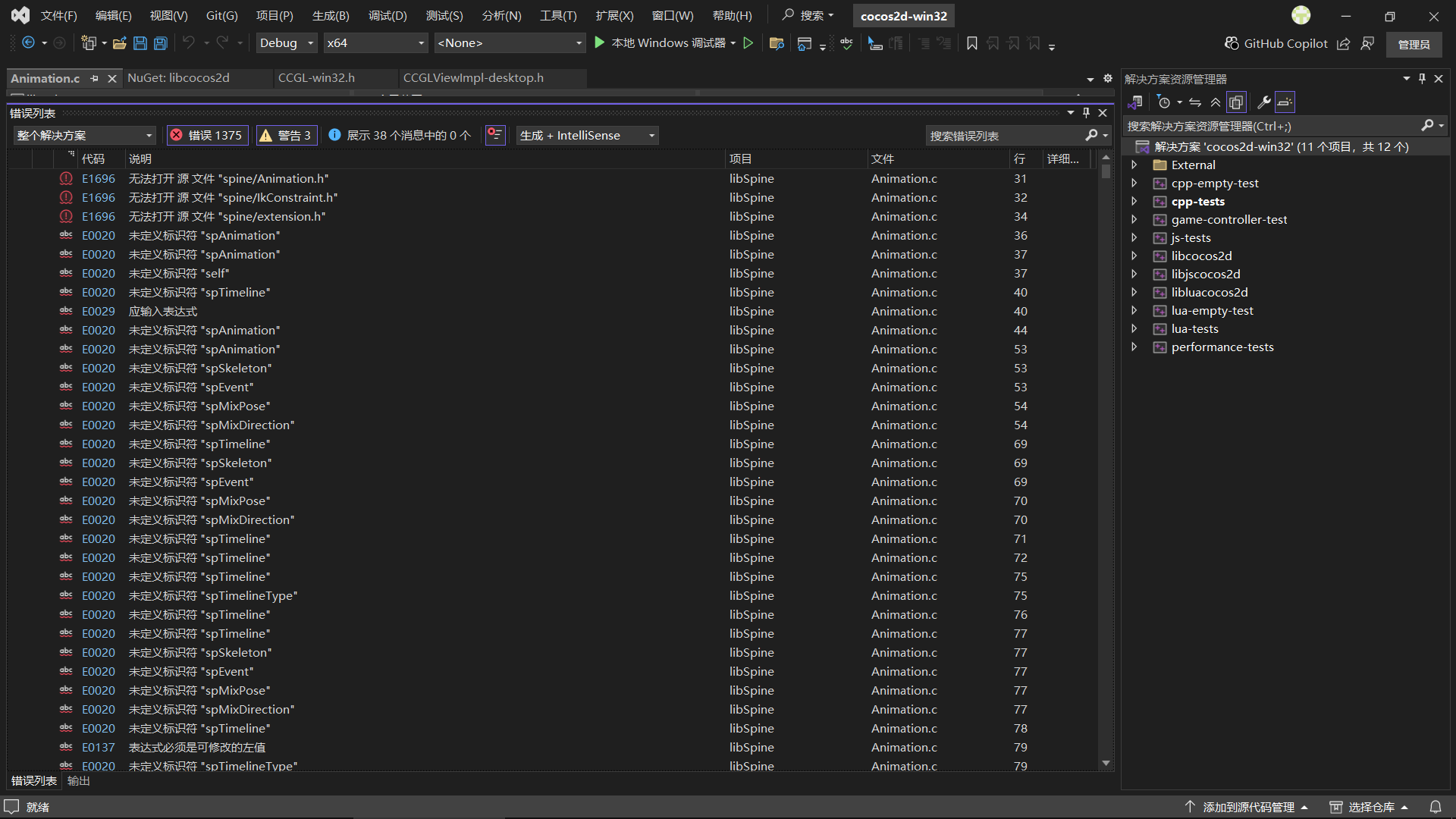Click the Save All toolbar icon

(161, 43)
